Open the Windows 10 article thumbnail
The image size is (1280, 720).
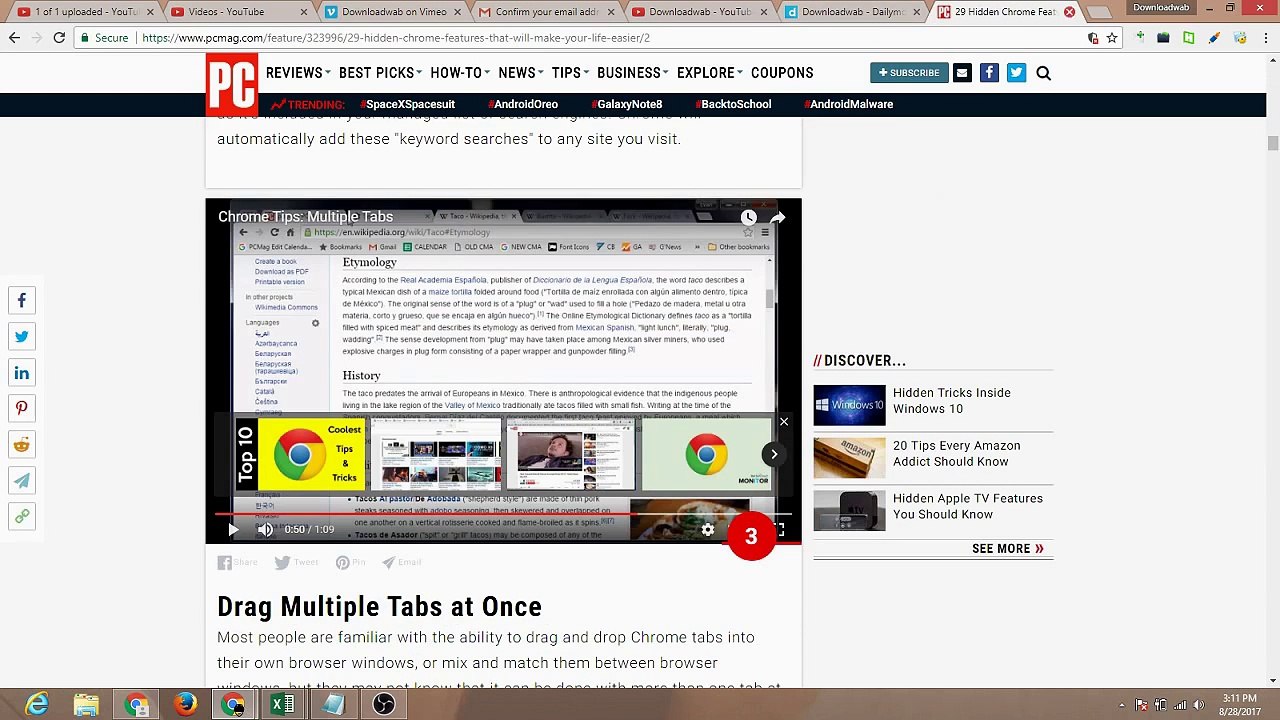(849, 405)
